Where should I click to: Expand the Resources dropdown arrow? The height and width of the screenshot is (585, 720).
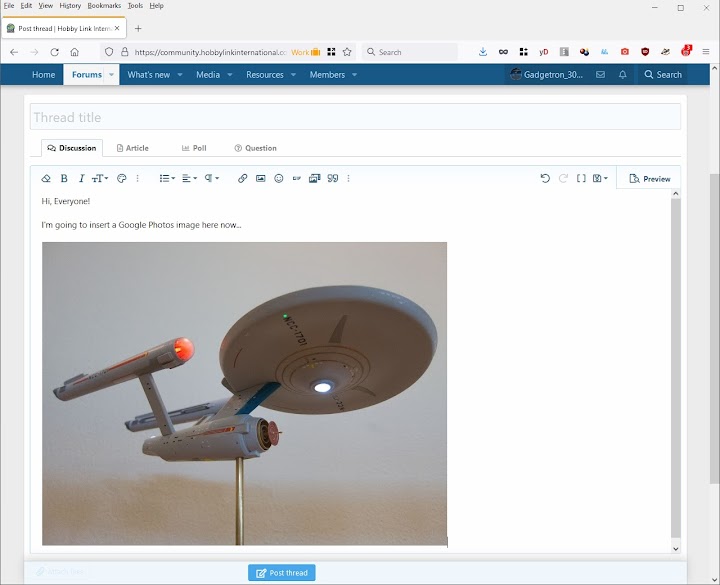293,75
